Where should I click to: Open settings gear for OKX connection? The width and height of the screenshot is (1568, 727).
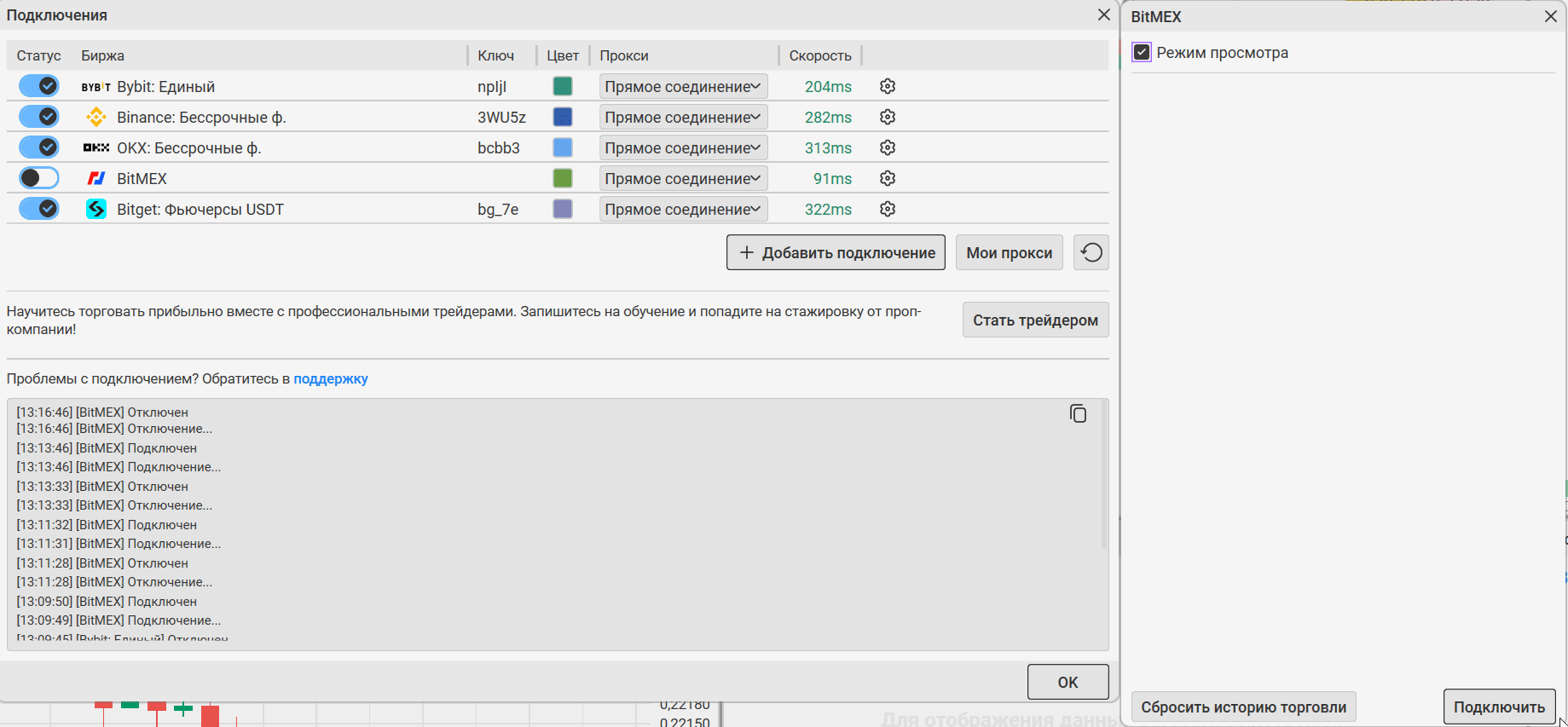tap(888, 147)
